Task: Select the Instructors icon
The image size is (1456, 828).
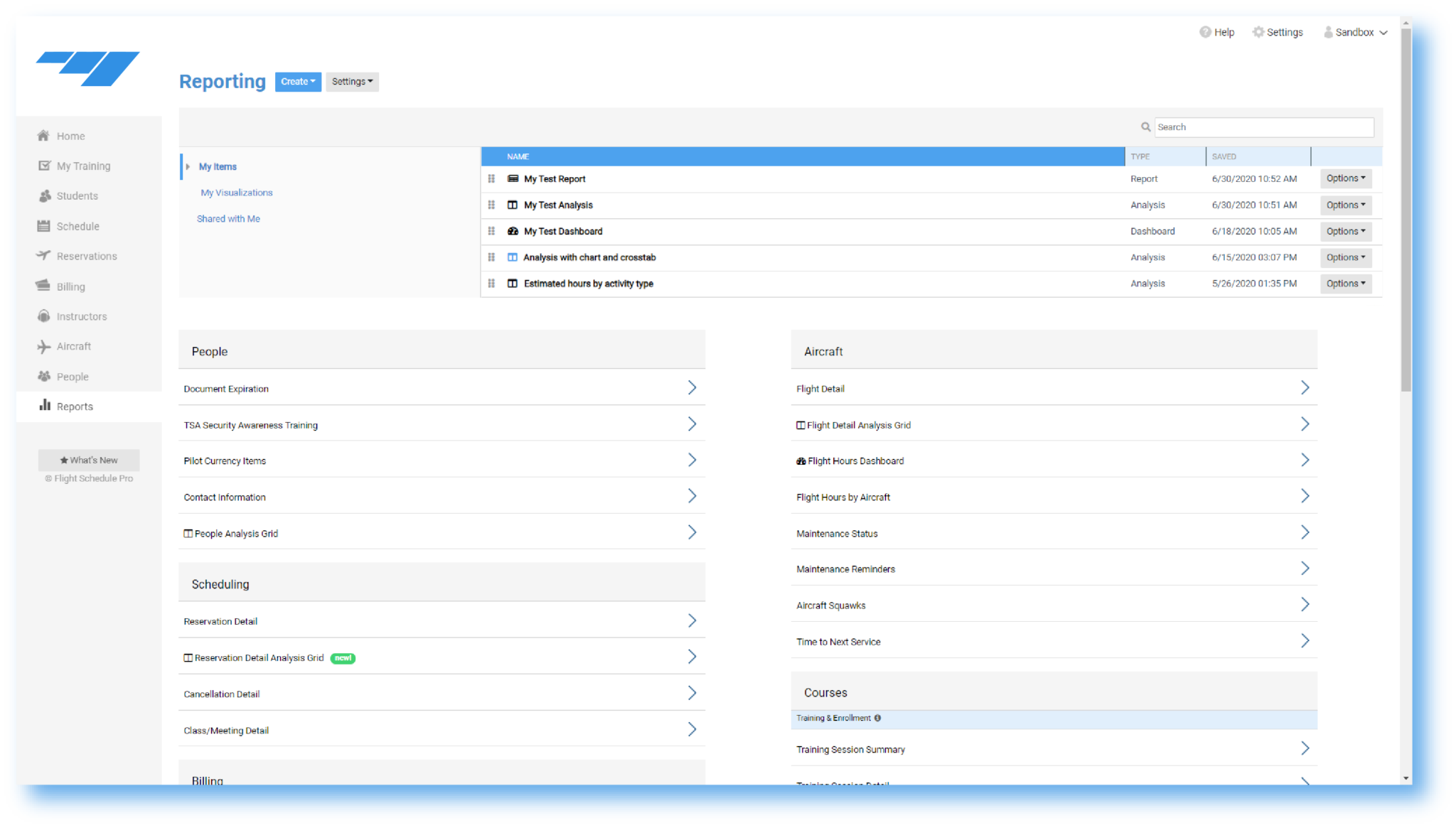Action: pyautogui.click(x=44, y=316)
